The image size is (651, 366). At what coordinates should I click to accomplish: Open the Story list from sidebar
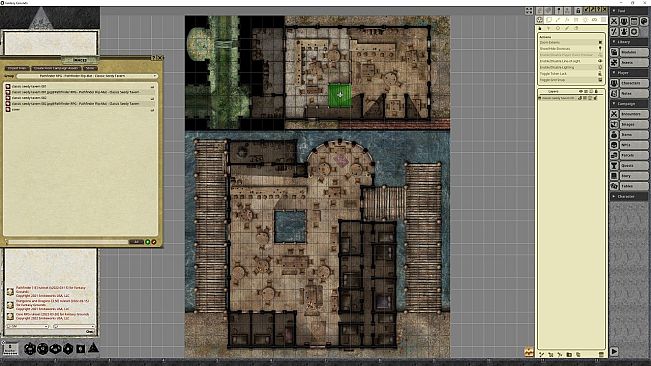point(634,176)
